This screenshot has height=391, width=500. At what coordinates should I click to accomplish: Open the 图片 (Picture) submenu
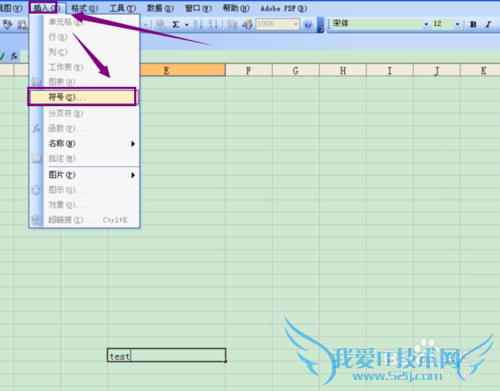pyautogui.click(x=84, y=175)
